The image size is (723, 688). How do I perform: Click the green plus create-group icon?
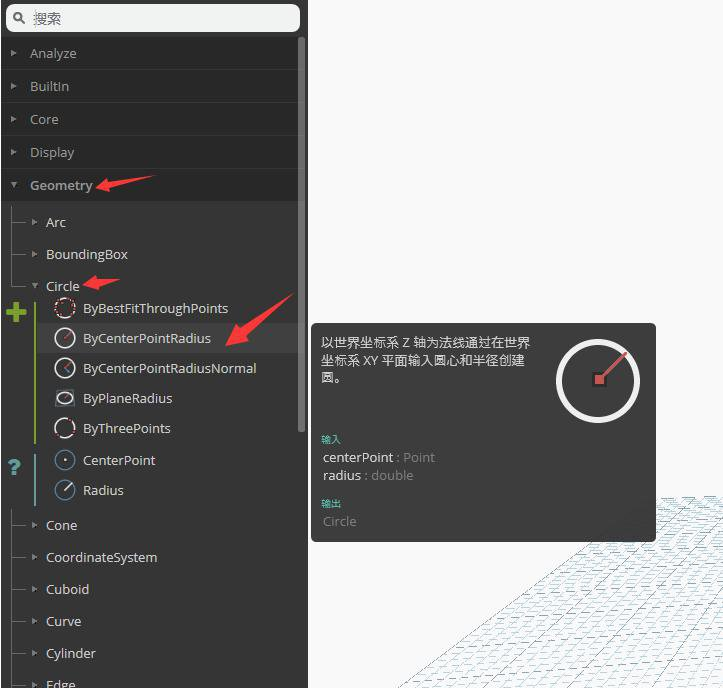point(16,312)
